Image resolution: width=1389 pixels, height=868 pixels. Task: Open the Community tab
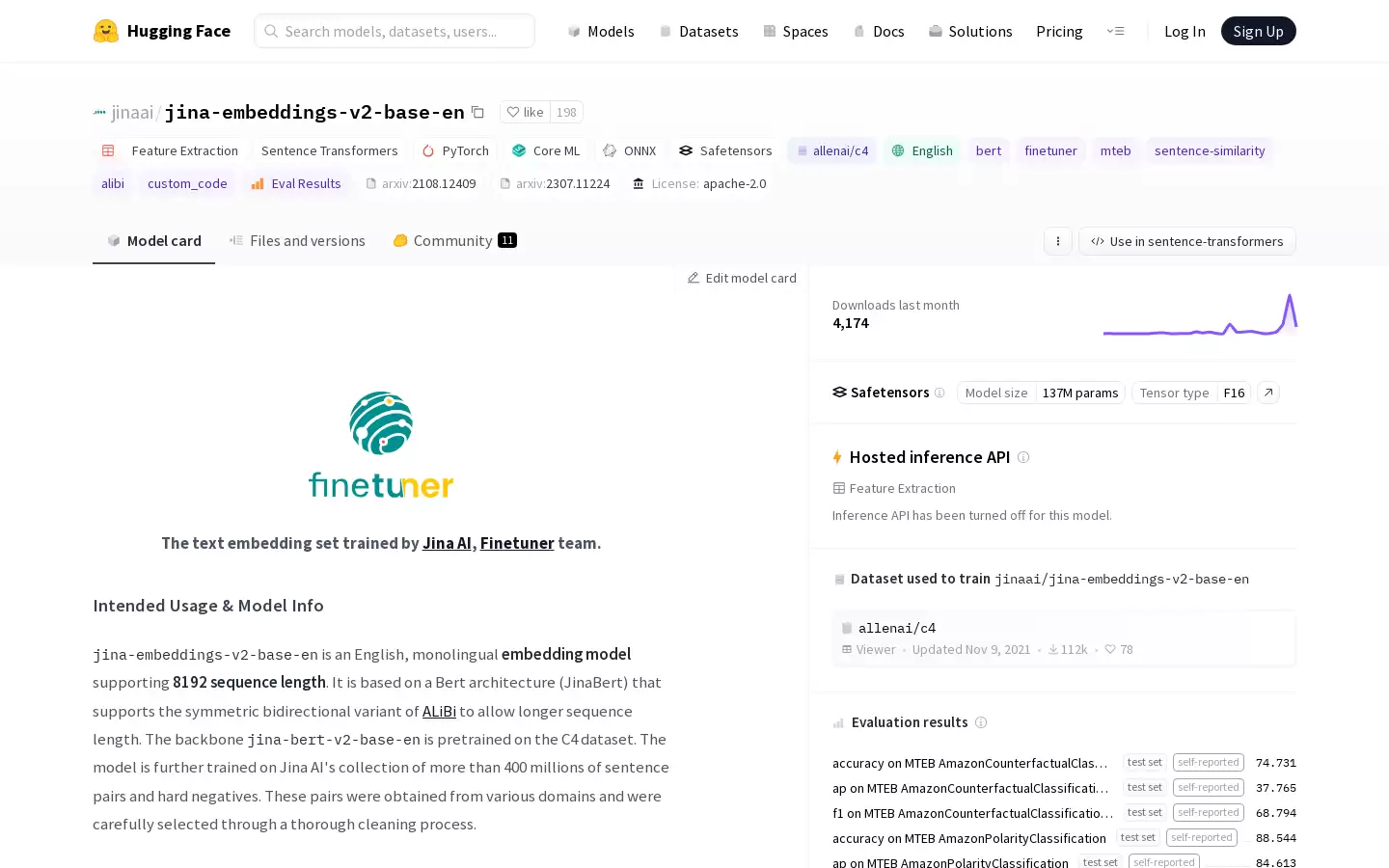click(x=454, y=241)
